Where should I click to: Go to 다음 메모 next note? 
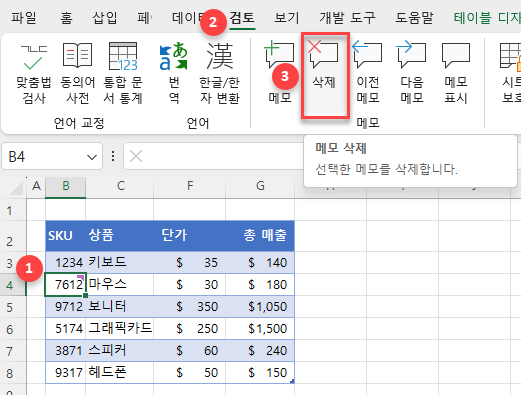tap(412, 74)
